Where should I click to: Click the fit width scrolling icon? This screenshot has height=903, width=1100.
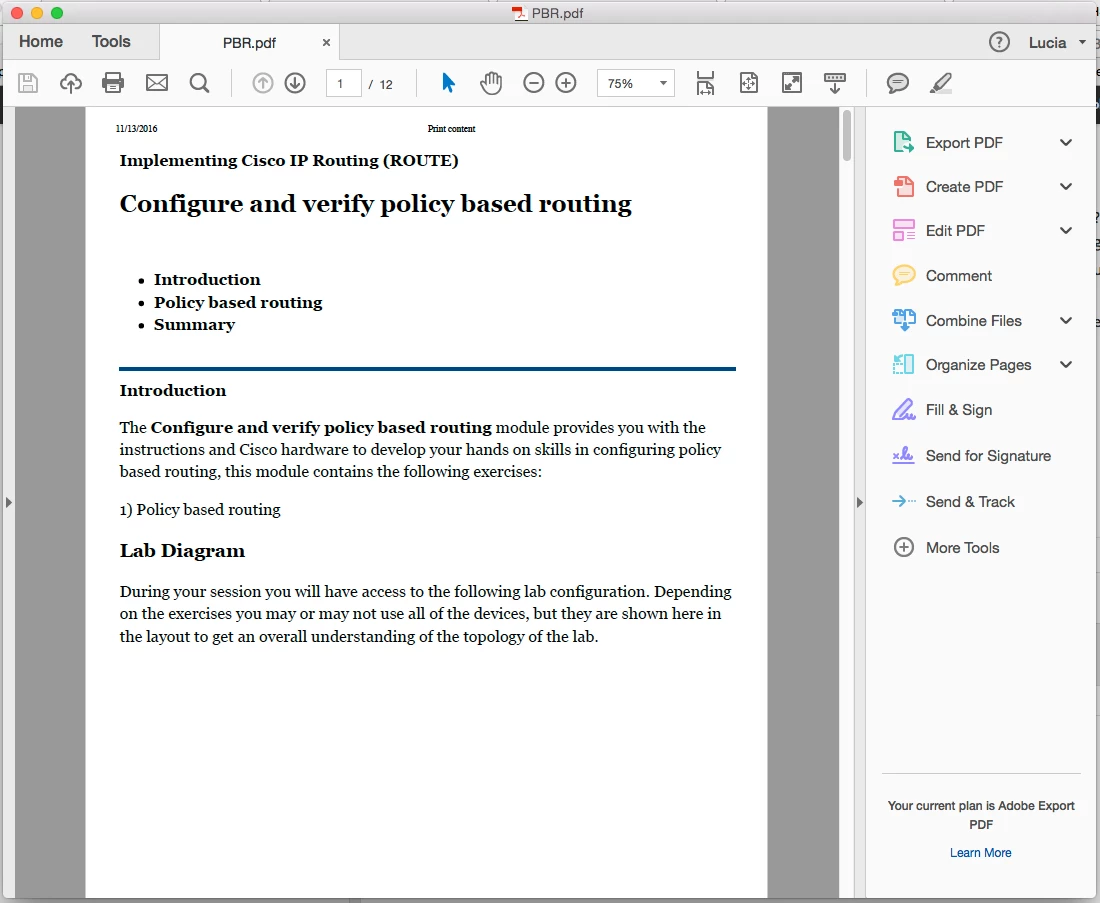tap(705, 83)
